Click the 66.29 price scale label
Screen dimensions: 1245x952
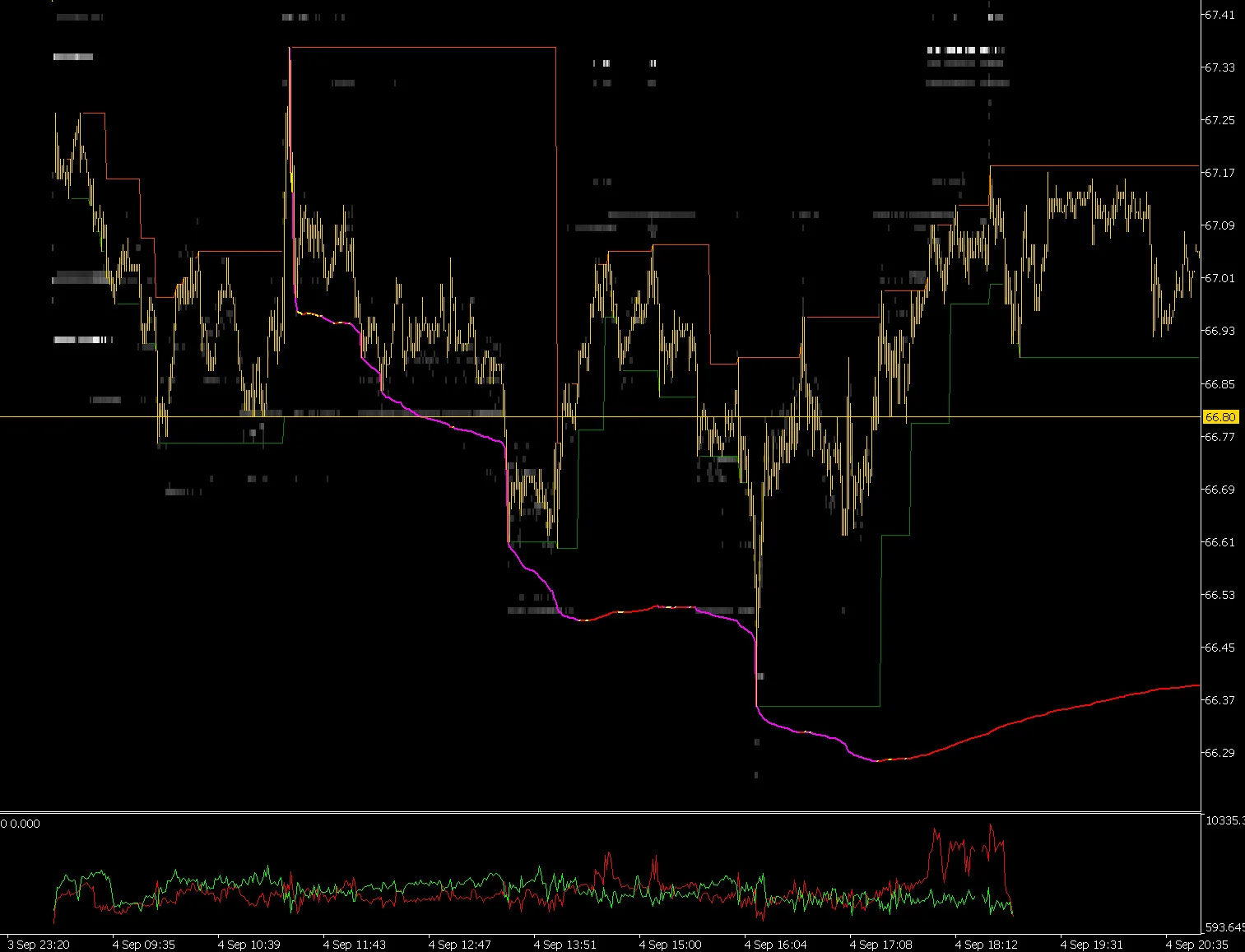click(1219, 753)
